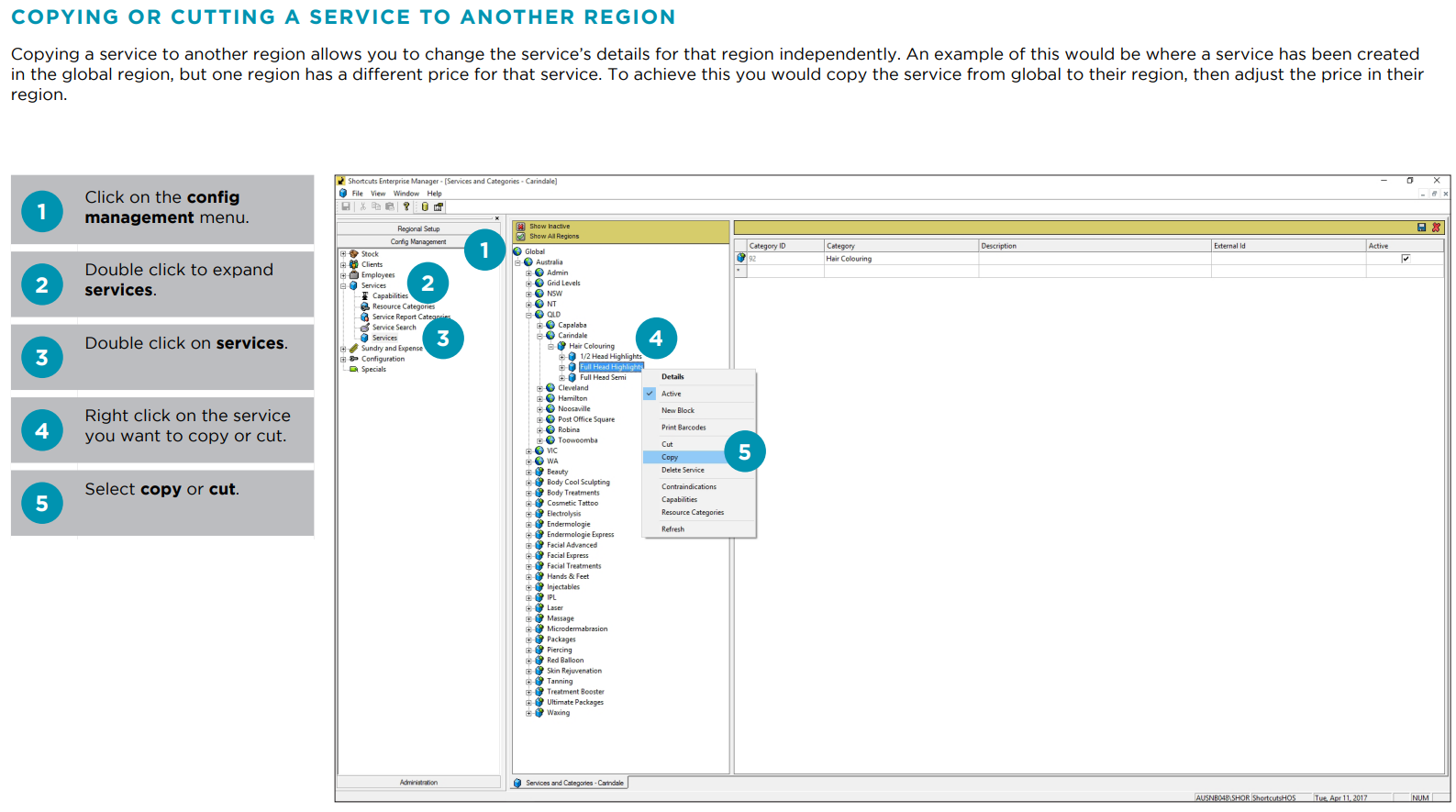Select Copy from the context menu
1456x812 pixels.
coord(670,457)
